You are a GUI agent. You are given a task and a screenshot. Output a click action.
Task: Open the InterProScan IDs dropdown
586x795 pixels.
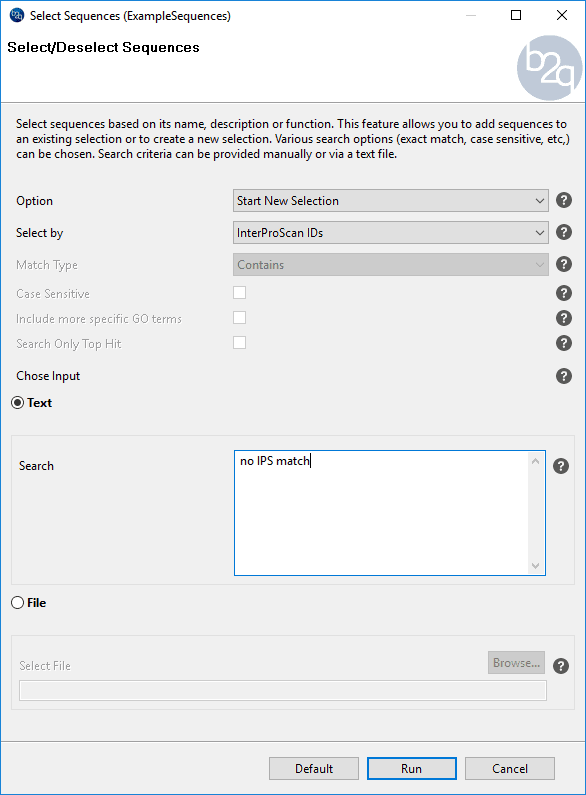coord(390,233)
